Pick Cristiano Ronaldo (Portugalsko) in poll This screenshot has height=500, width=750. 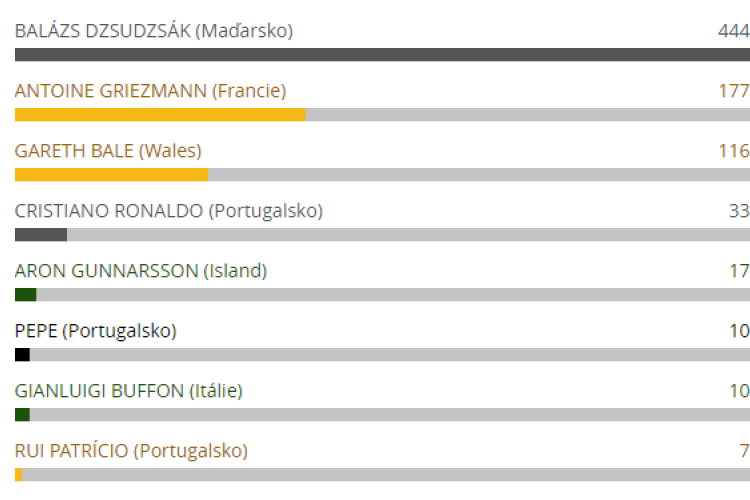[x=169, y=211]
